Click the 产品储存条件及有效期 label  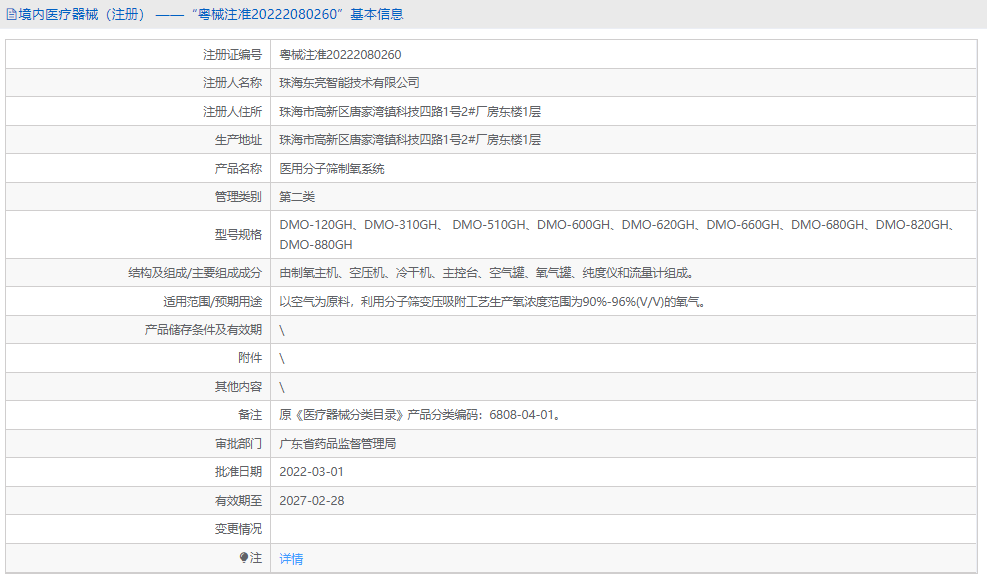pyautogui.click(x=203, y=330)
